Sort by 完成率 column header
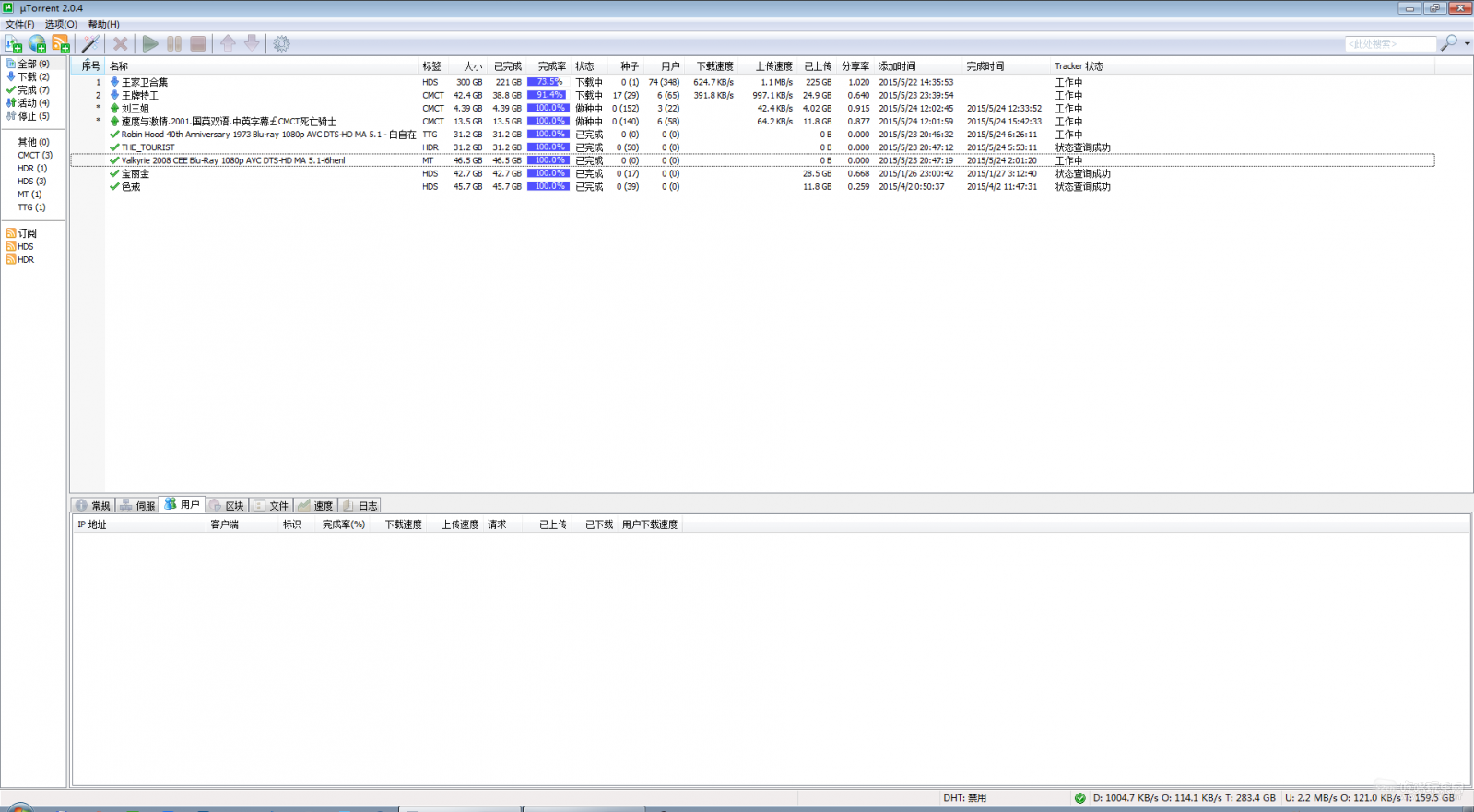 (x=548, y=65)
